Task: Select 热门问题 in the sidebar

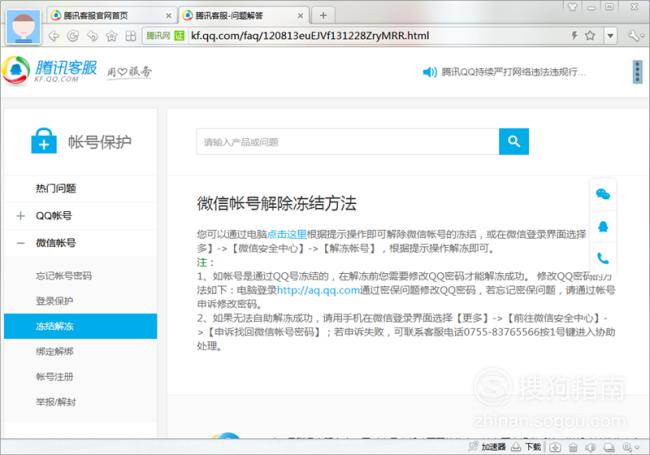Action: [56, 189]
